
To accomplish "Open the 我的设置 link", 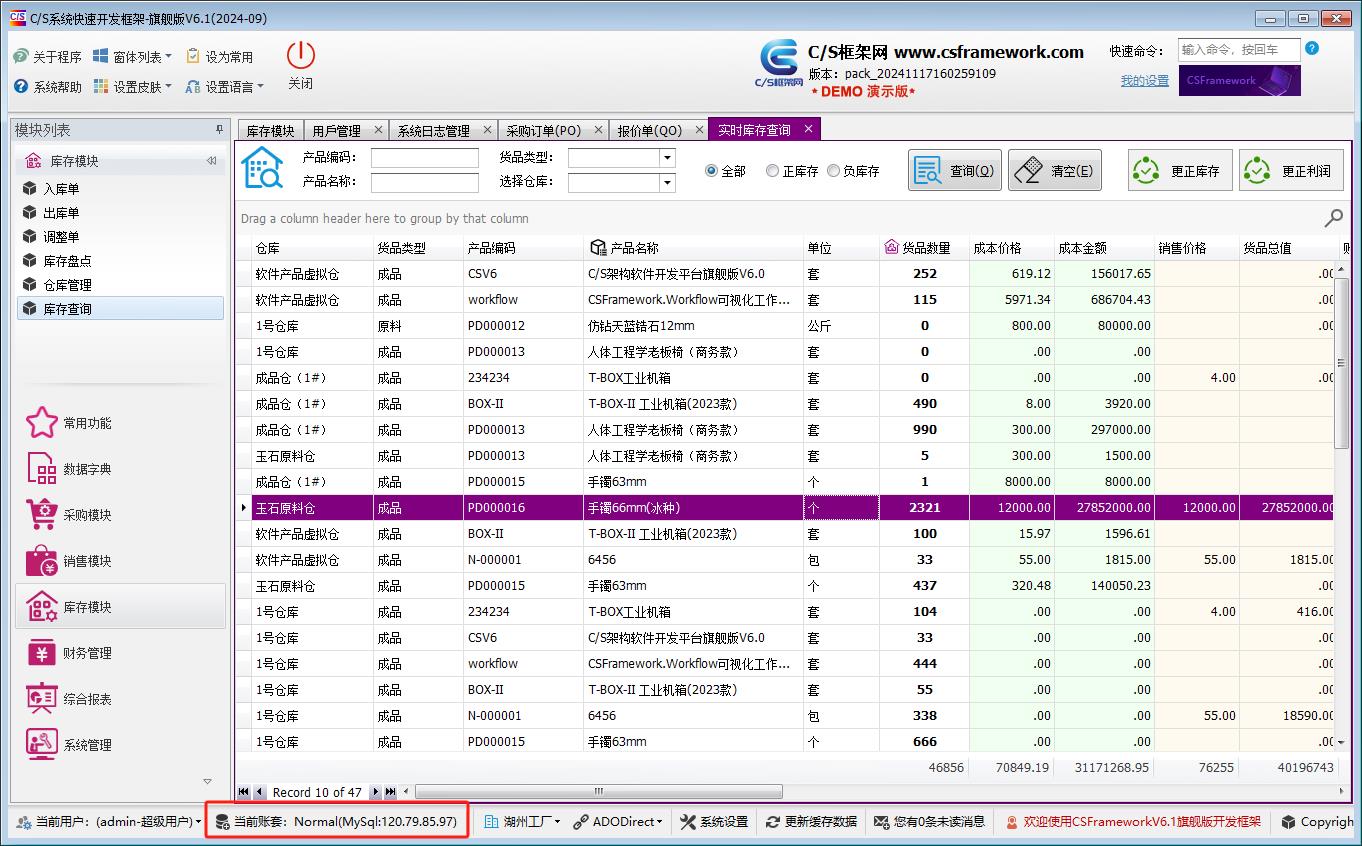I will tap(1144, 81).
